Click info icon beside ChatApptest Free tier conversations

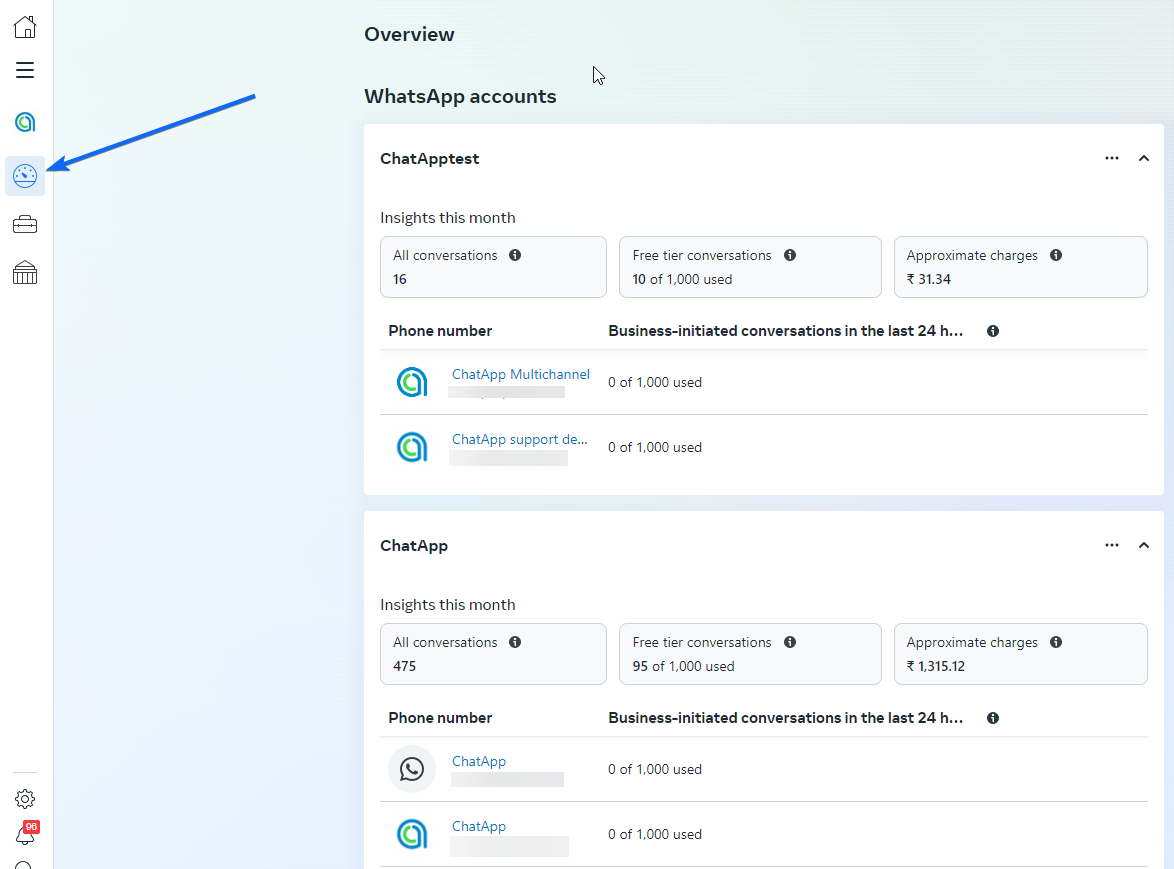point(790,256)
